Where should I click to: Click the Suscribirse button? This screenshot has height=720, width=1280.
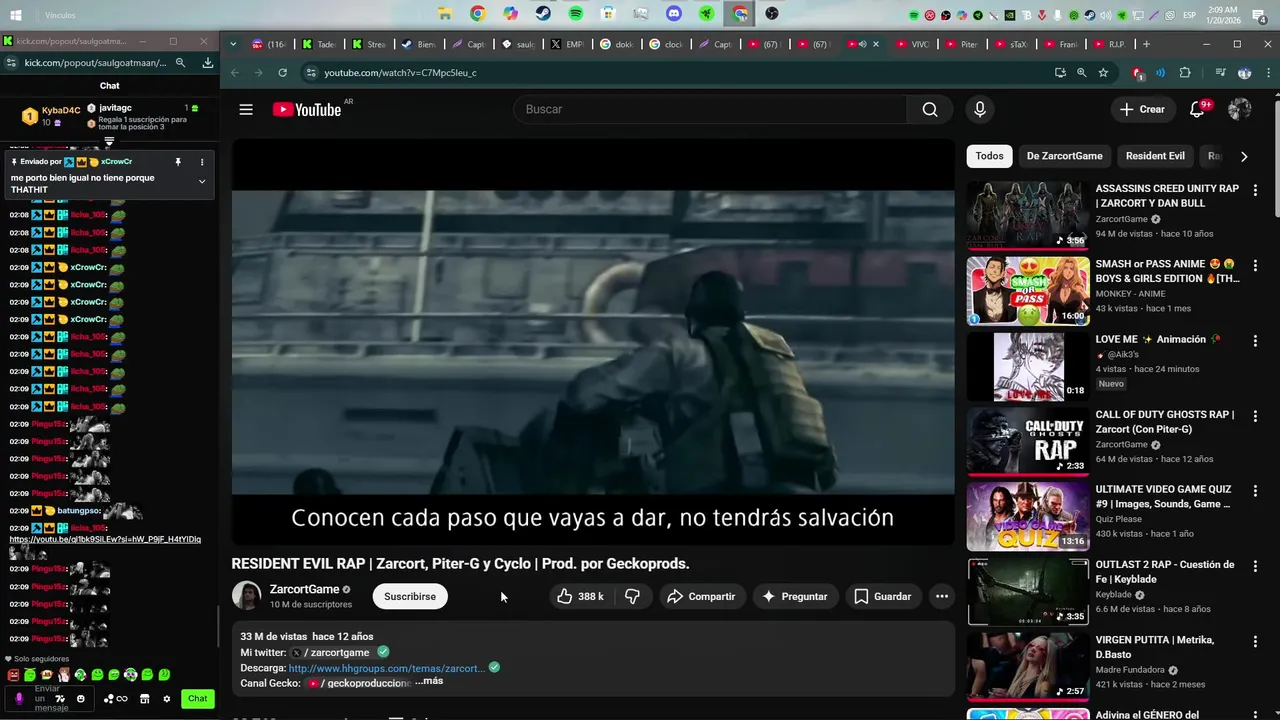(410, 596)
